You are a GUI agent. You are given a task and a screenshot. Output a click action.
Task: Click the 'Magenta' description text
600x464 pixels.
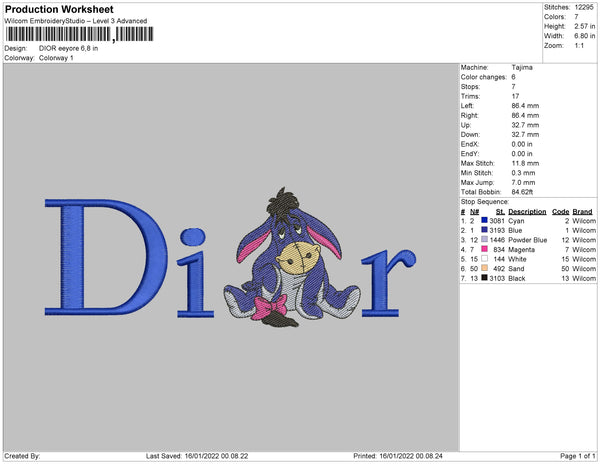coord(522,249)
